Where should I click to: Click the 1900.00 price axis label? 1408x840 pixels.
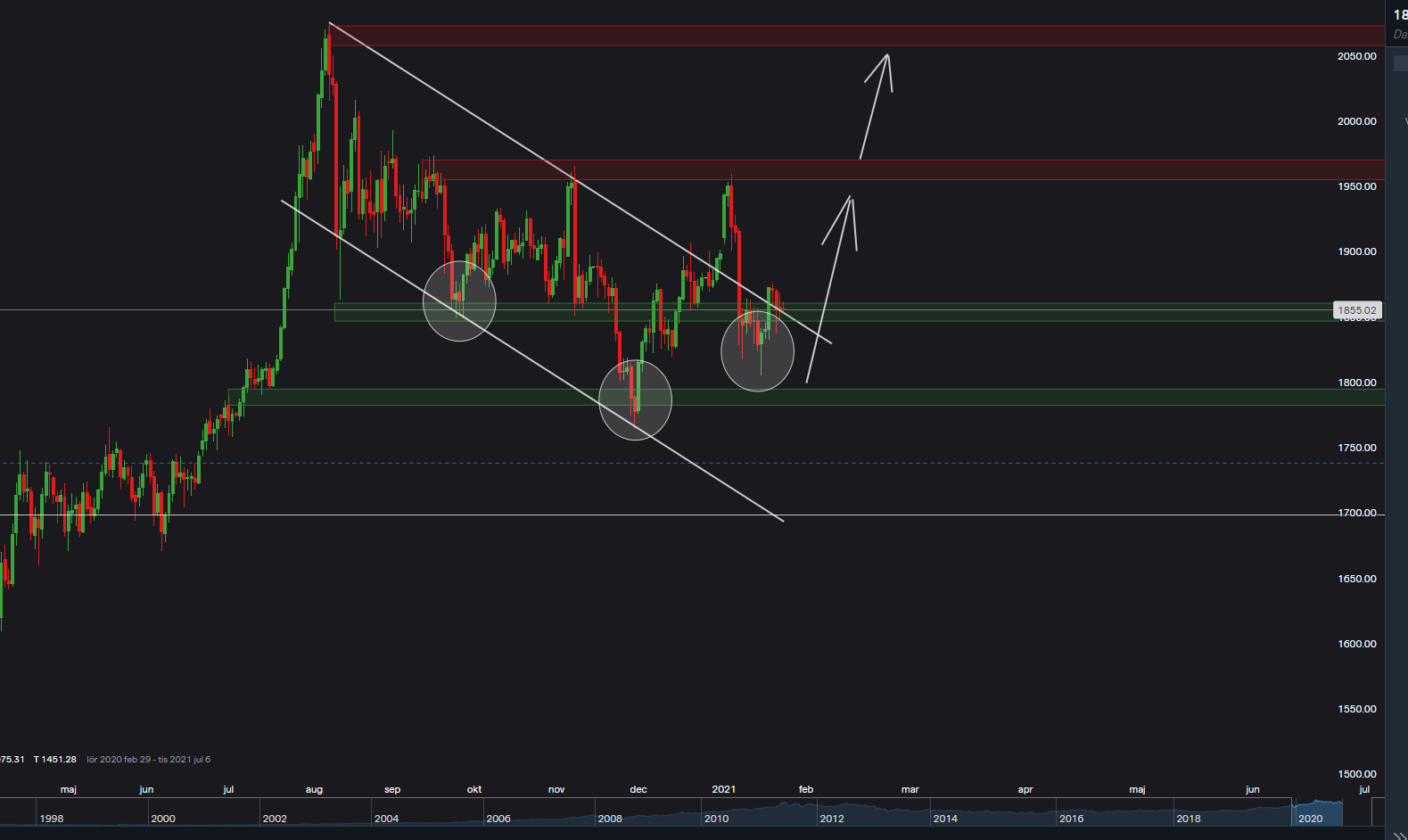coord(1356,251)
